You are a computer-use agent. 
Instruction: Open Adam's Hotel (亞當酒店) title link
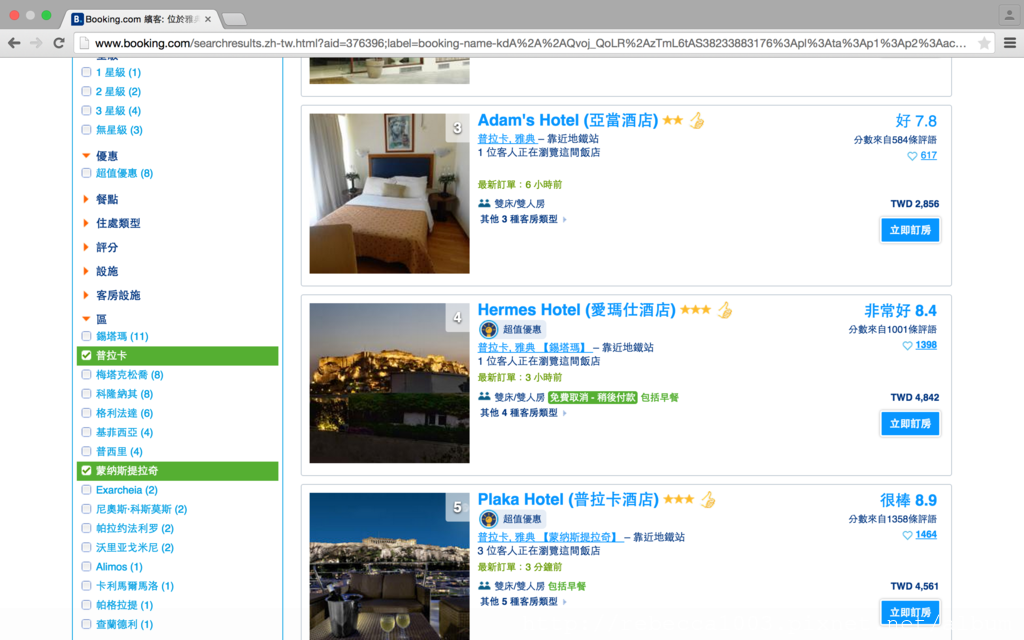(x=568, y=121)
